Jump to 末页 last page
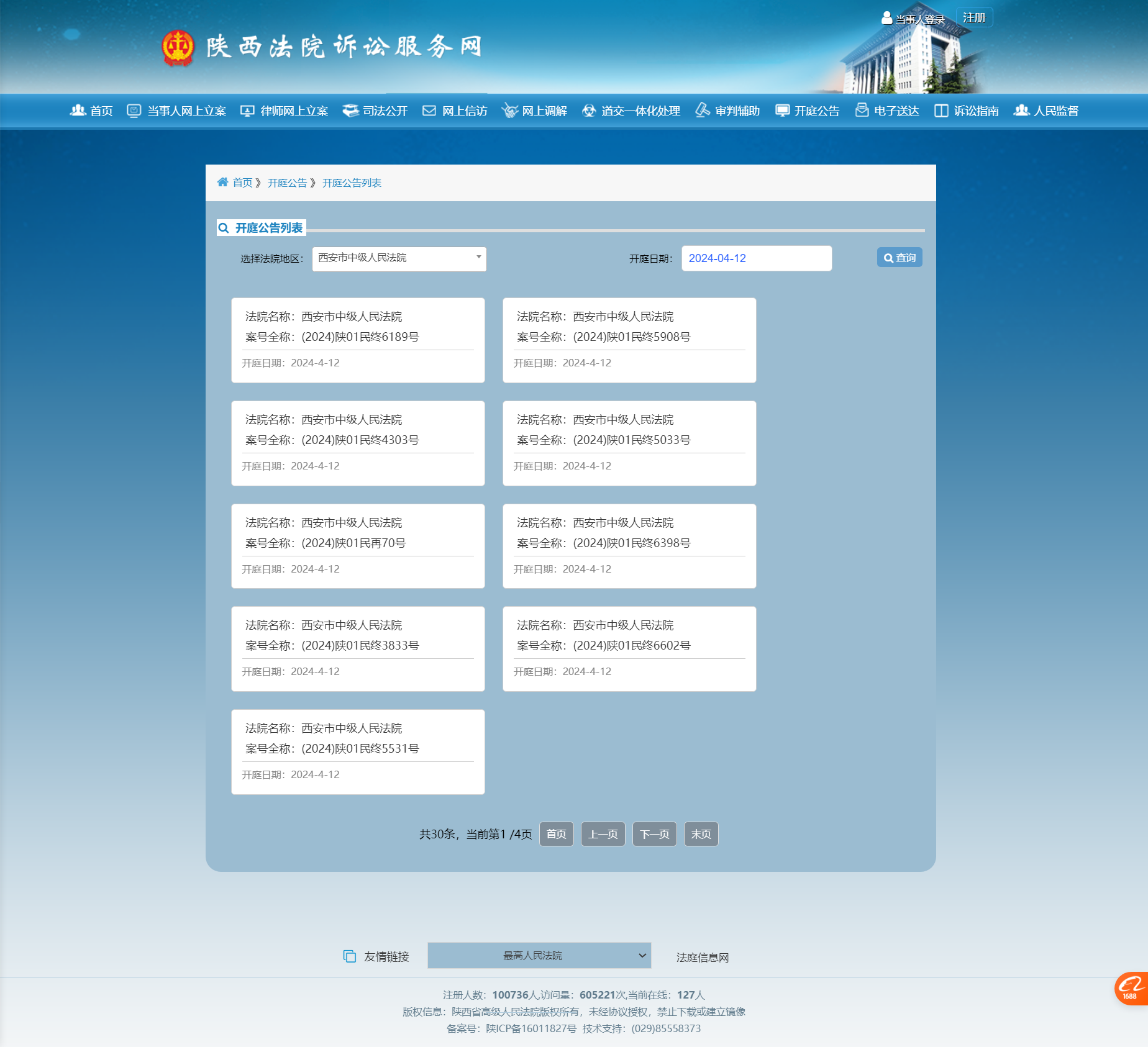 click(701, 834)
